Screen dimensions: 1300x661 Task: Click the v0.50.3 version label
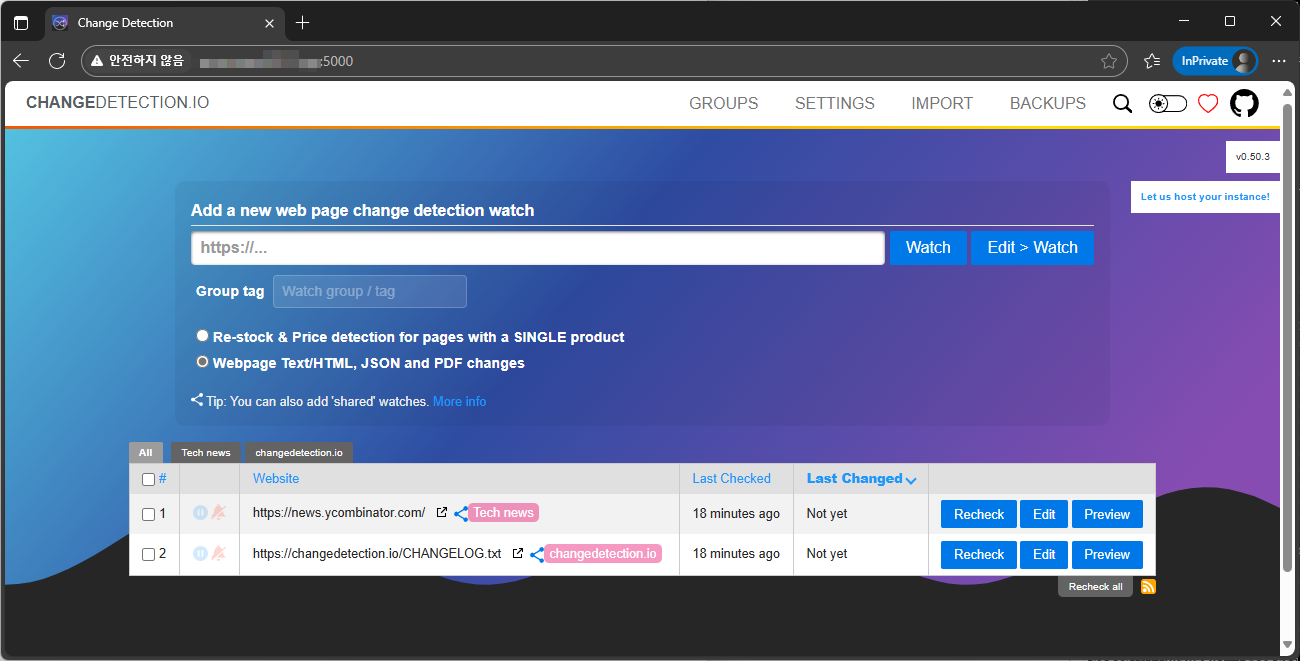(x=1252, y=157)
